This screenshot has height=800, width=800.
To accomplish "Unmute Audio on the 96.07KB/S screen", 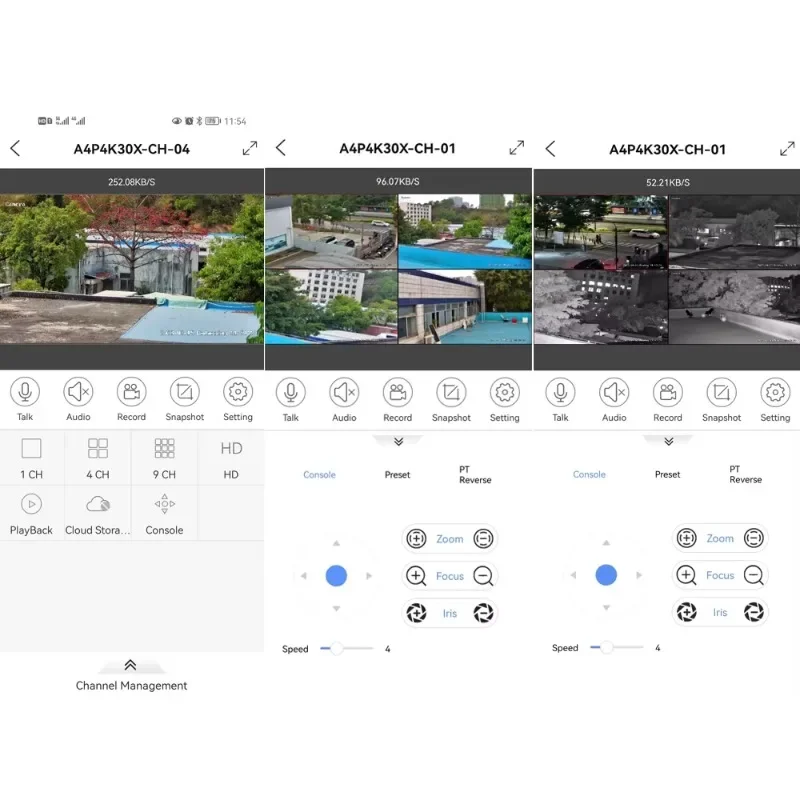I will (344, 392).
